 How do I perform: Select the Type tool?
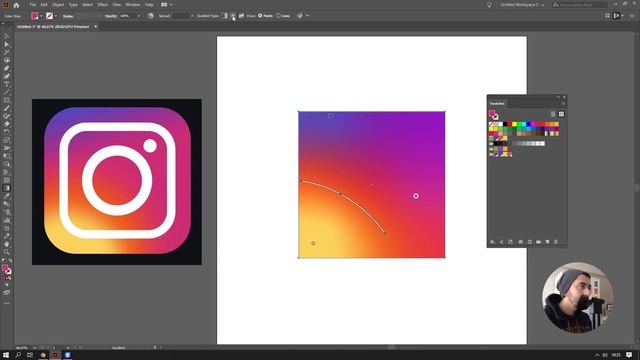tap(7, 84)
